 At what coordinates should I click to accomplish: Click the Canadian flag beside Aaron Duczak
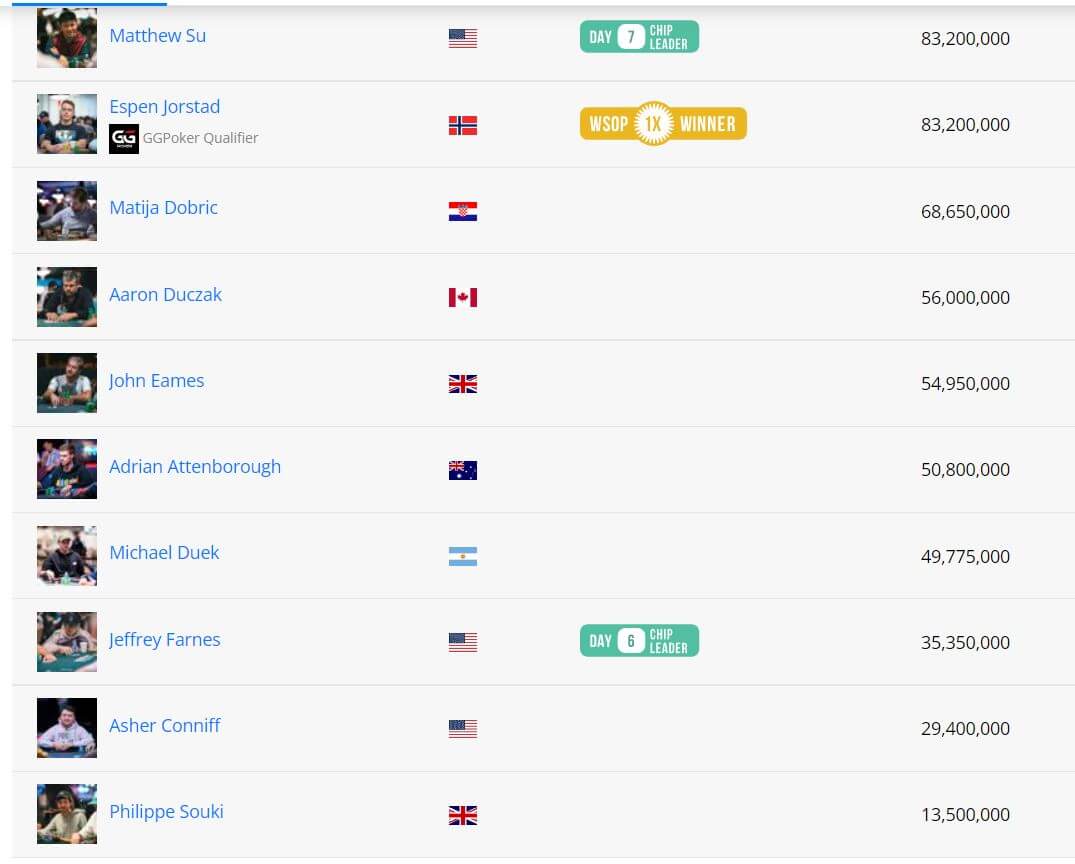462,297
